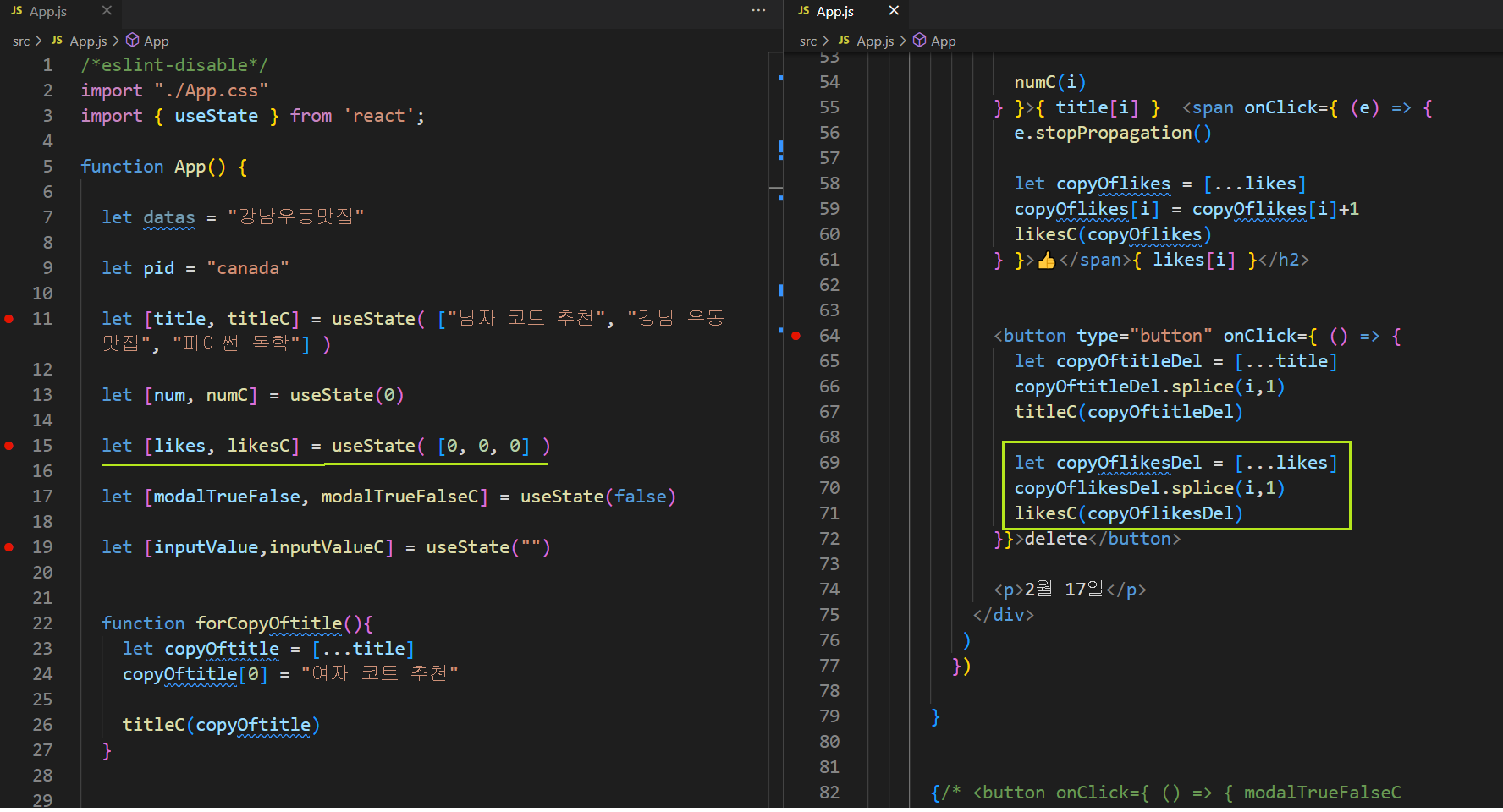Toggle breakpoint on line 19
The width and height of the screenshot is (1503, 812).
[9, 547]
